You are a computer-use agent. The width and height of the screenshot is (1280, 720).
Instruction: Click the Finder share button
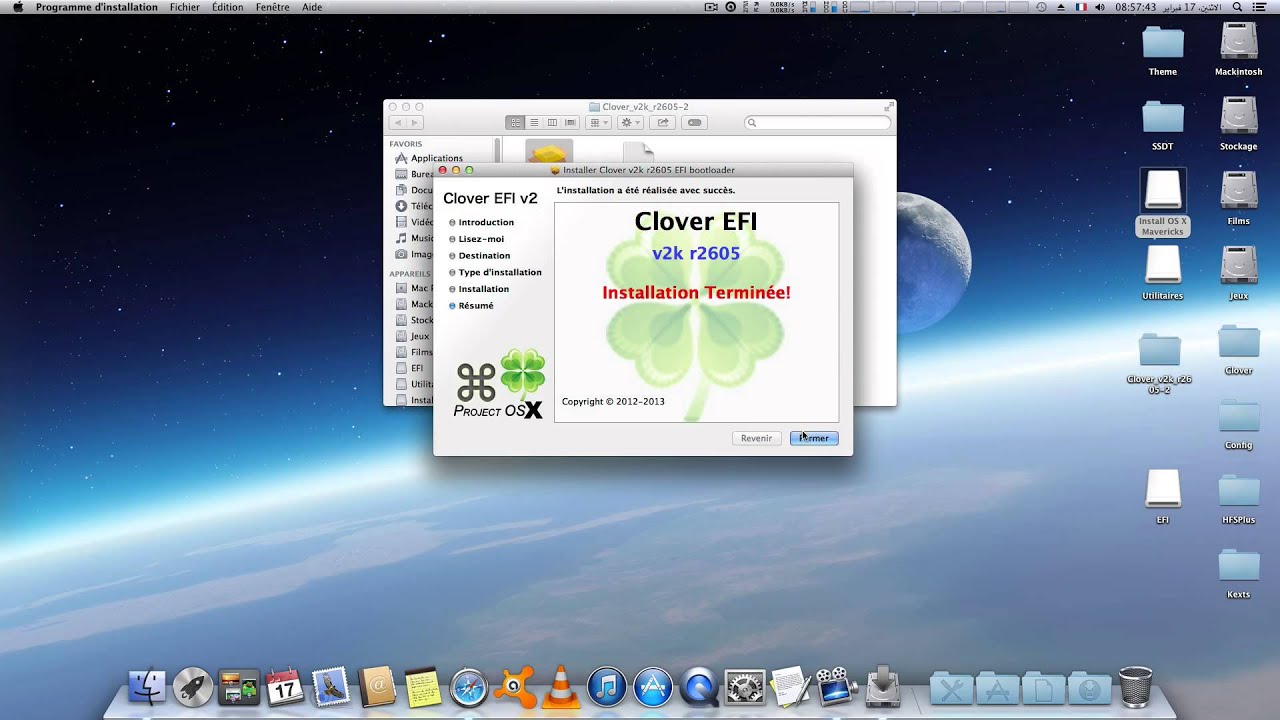pyautogui.click(x=662, y=122)
